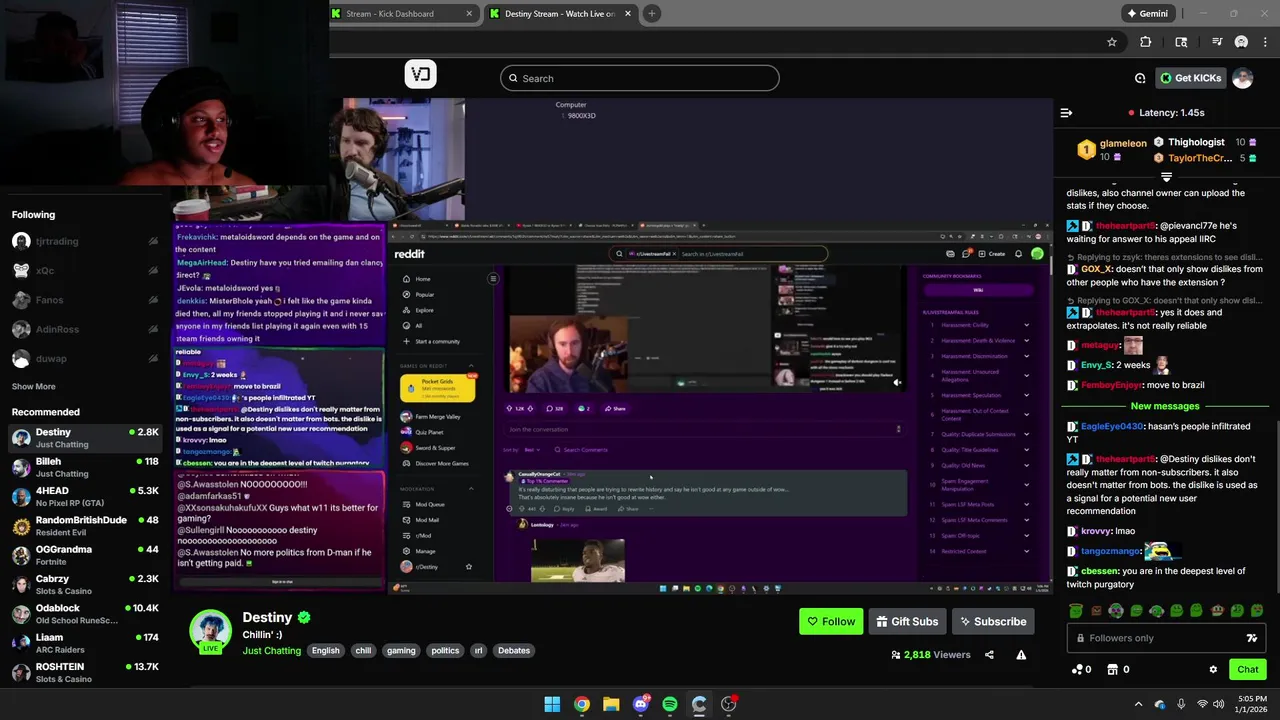The image size is (1280, 720).
Task: Toggle notifications bell for xQc
Action: coord(153,270)
